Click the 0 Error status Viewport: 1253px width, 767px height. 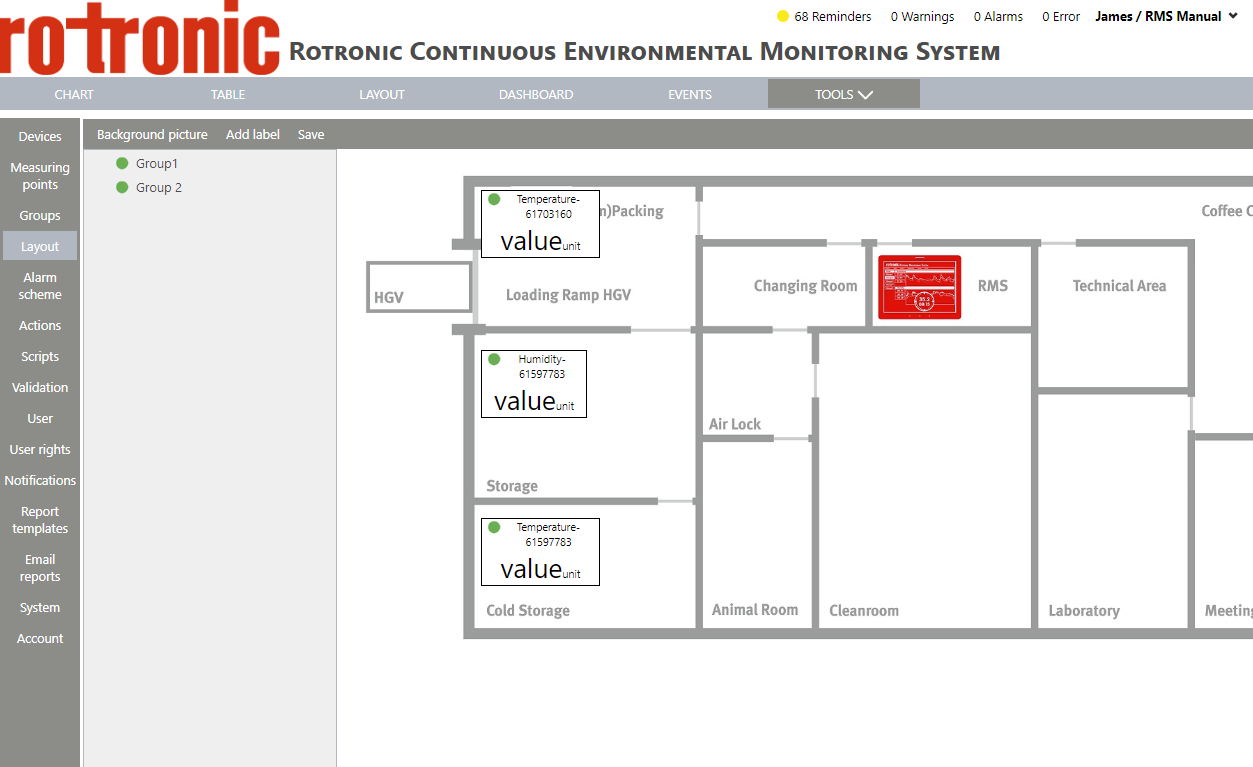(x=1061, y=17)
